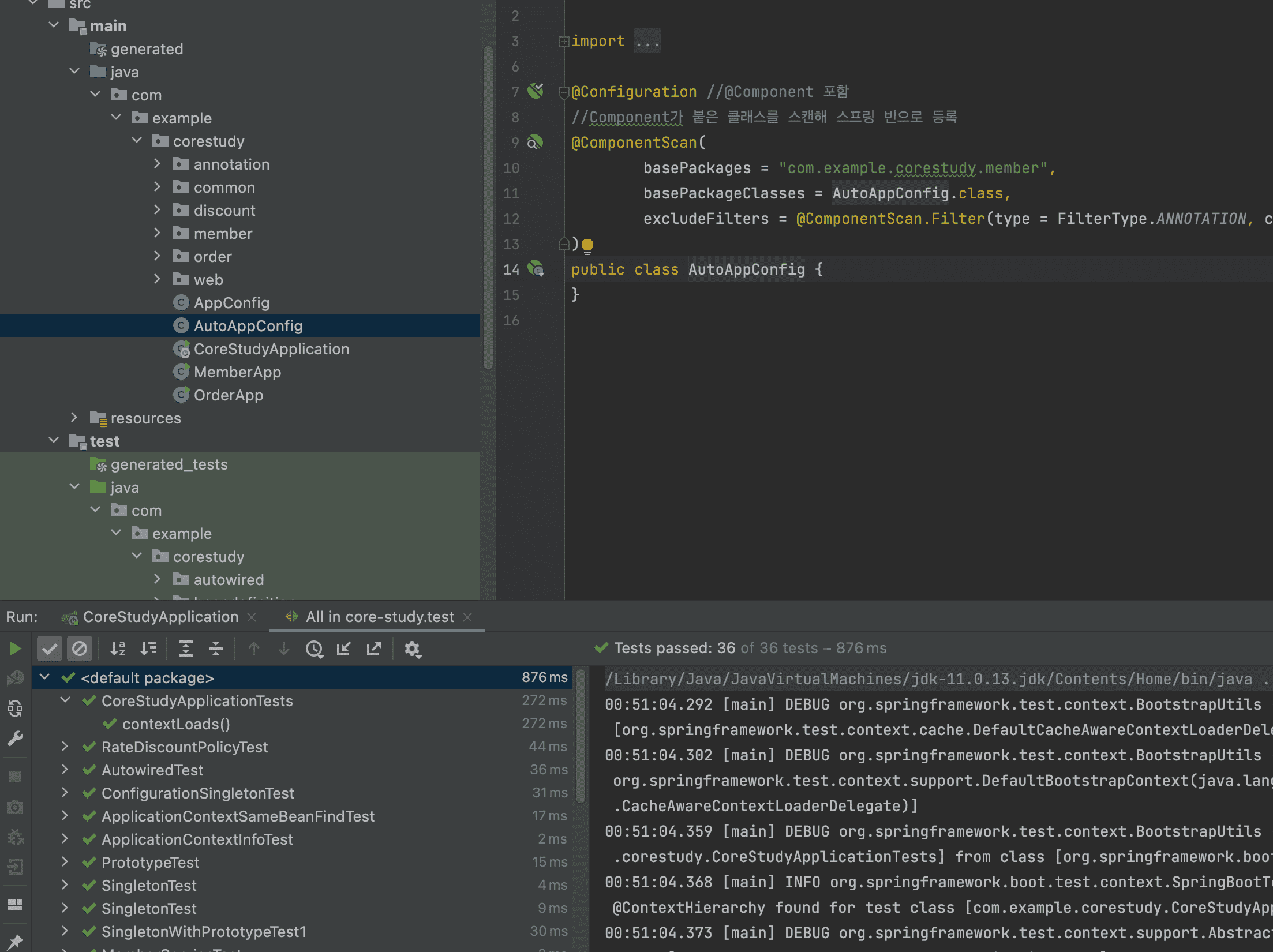1273x952 pixels.
Task: Click the yellow intention lightbulb
Action: point(587,245)
